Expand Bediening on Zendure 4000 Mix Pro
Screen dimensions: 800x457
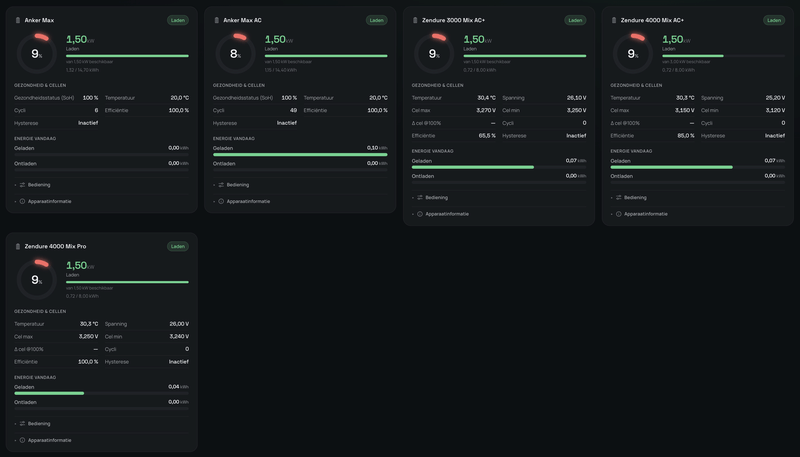coord(102,424)
